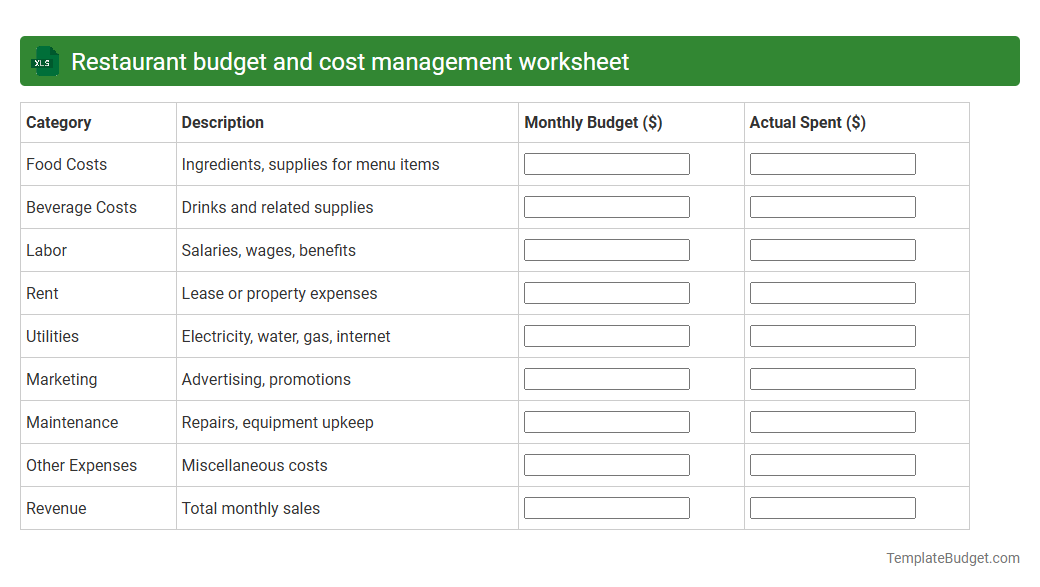Click the Rent monthly budget field
This screenshot has height=587, width=1040.
pyautogui.click(x=606, y=292)
